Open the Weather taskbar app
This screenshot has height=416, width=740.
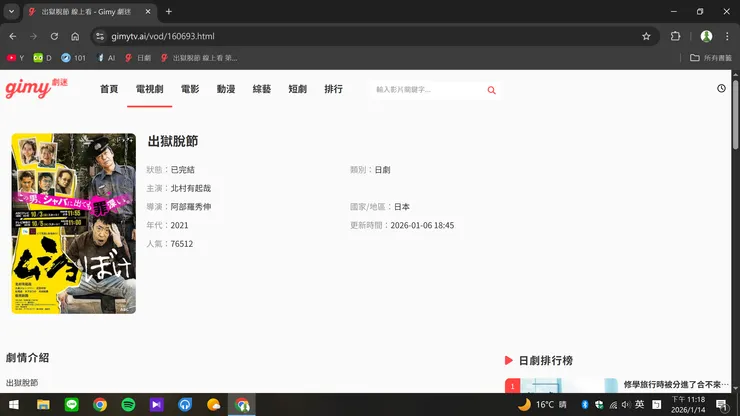coord(213,405)
